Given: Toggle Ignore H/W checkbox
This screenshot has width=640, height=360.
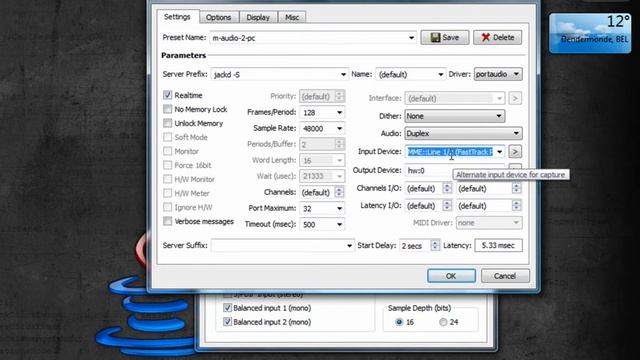Looking at the screenshot, I should (x=167, y=207).
